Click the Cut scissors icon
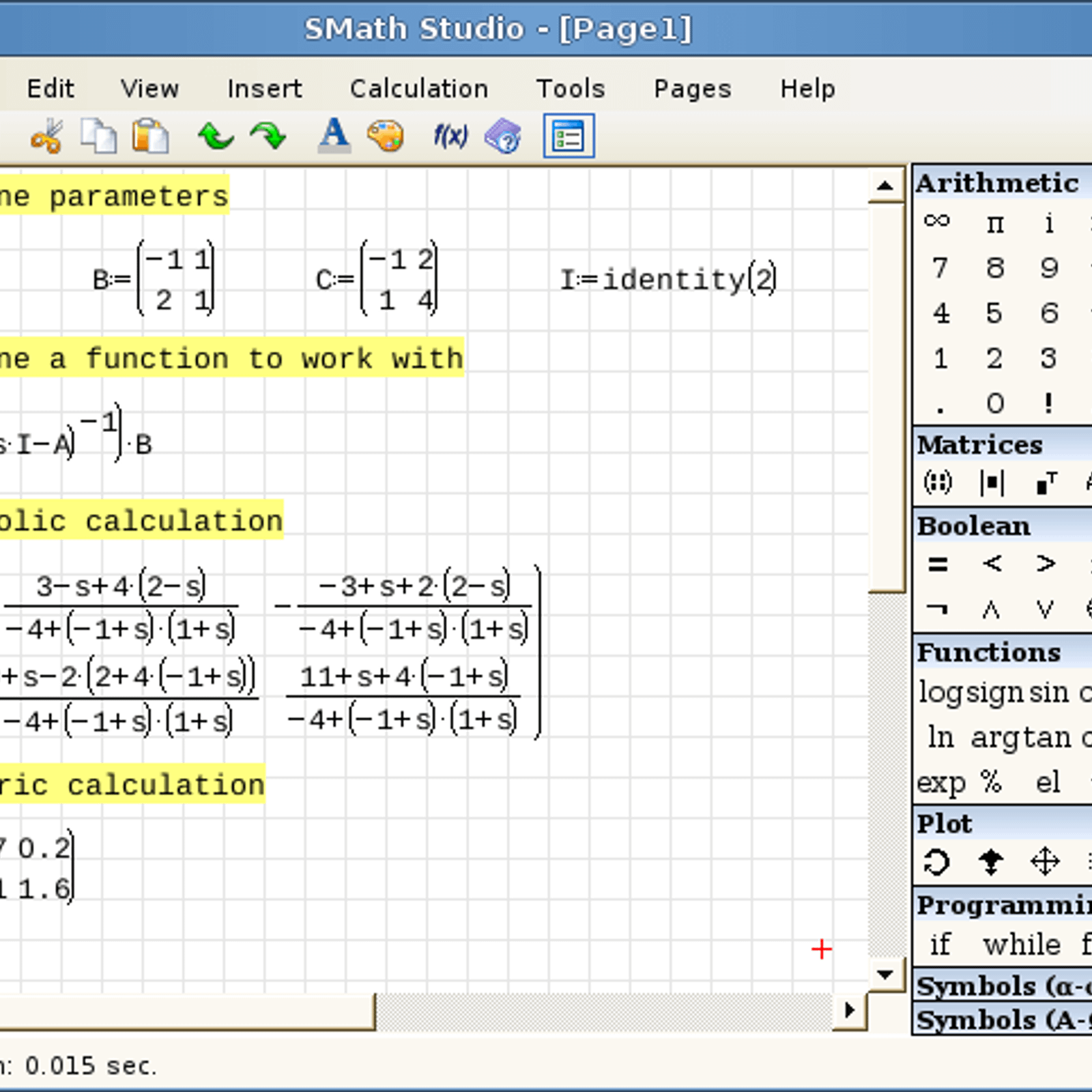 (46, 136)
